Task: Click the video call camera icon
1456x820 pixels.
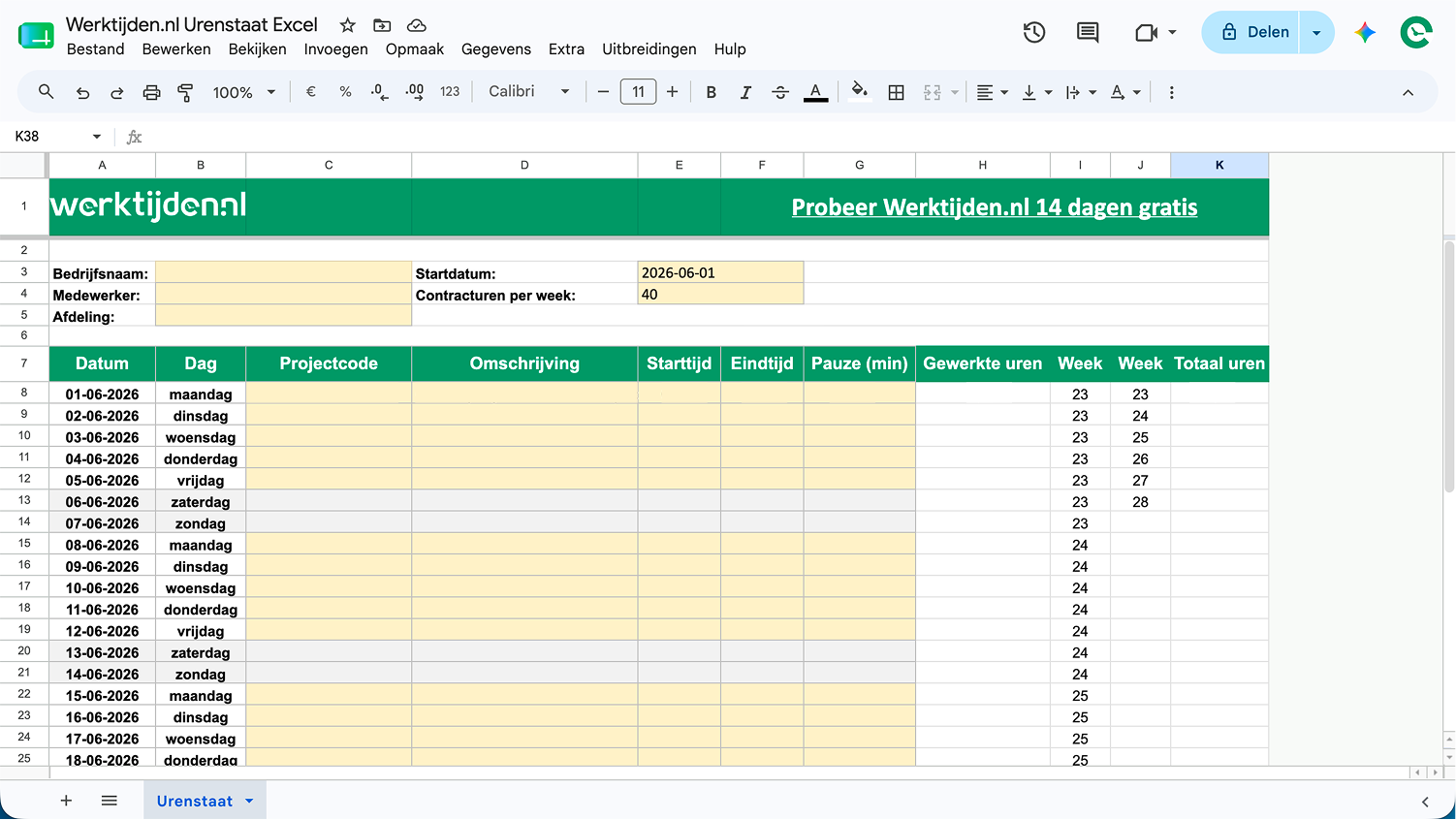Action: (1146, 32)
